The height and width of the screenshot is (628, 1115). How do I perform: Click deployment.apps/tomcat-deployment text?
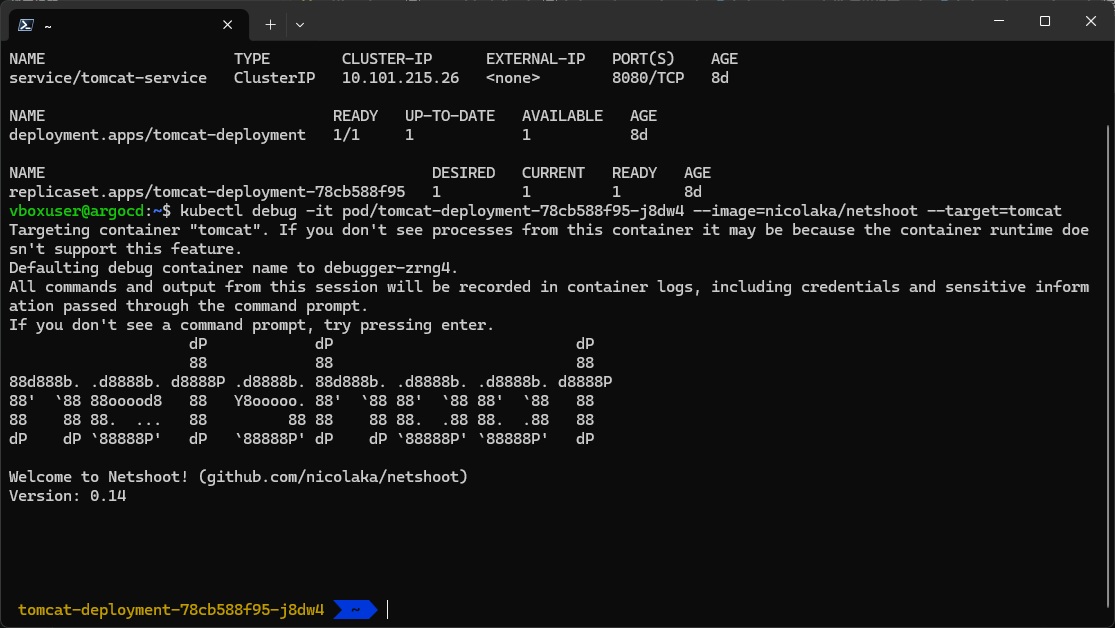click(x=157, y=135)
